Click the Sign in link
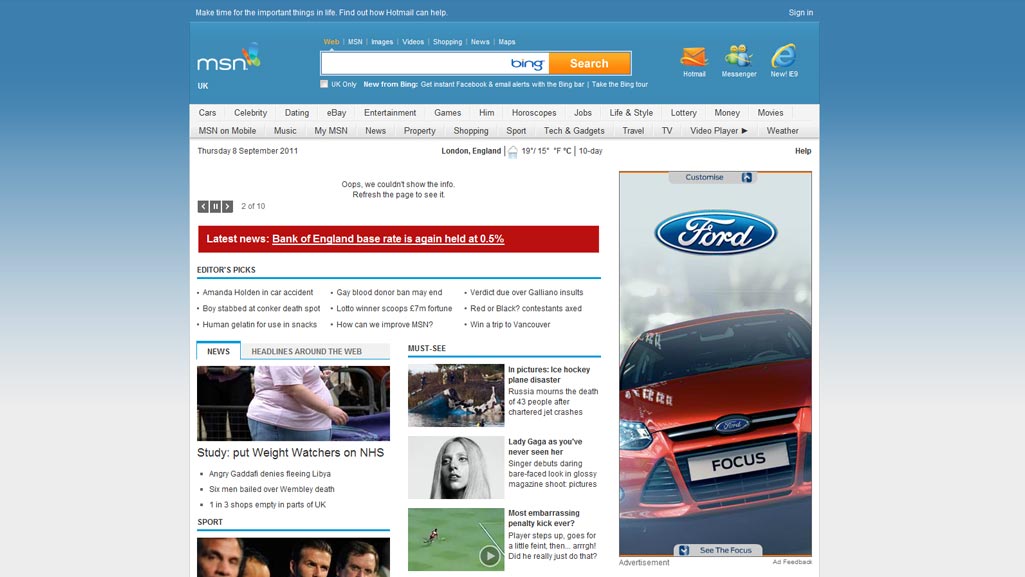The height and width of the screenshot is (577, 1025). [x=801, y=12]
